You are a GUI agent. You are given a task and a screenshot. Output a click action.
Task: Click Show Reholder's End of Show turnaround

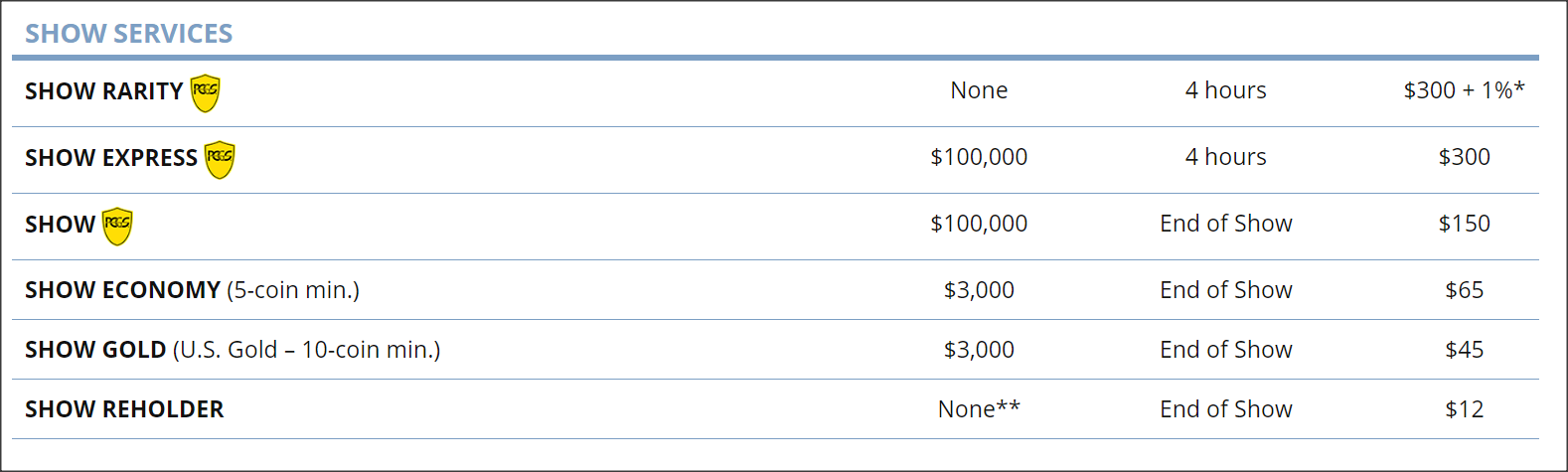(x=1225, y=409)
